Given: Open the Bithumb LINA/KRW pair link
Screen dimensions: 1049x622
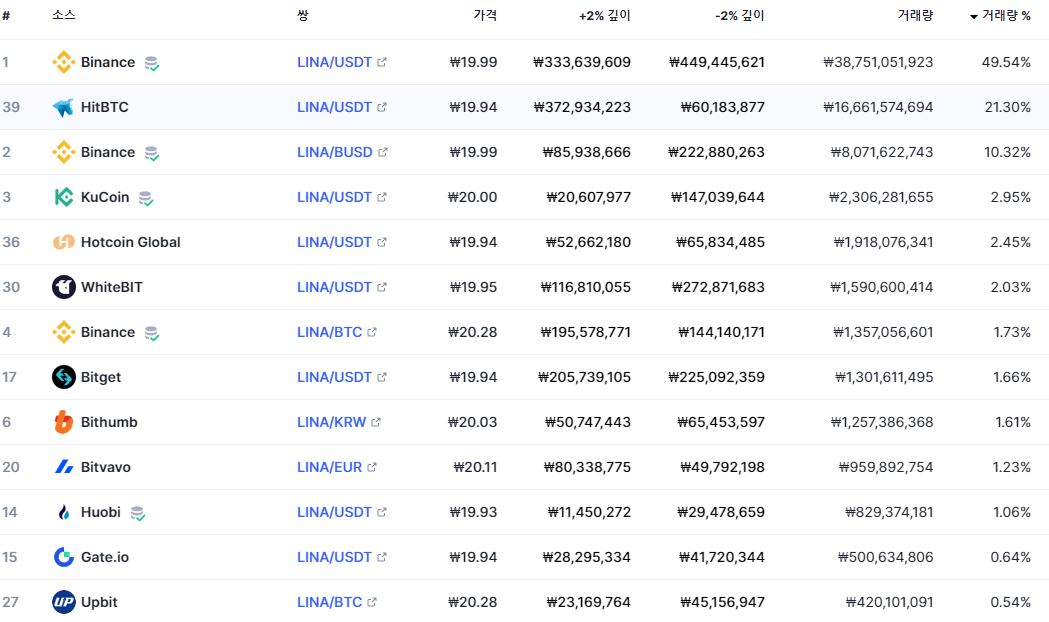Looking at the screenshot, I should click(332, 422).
